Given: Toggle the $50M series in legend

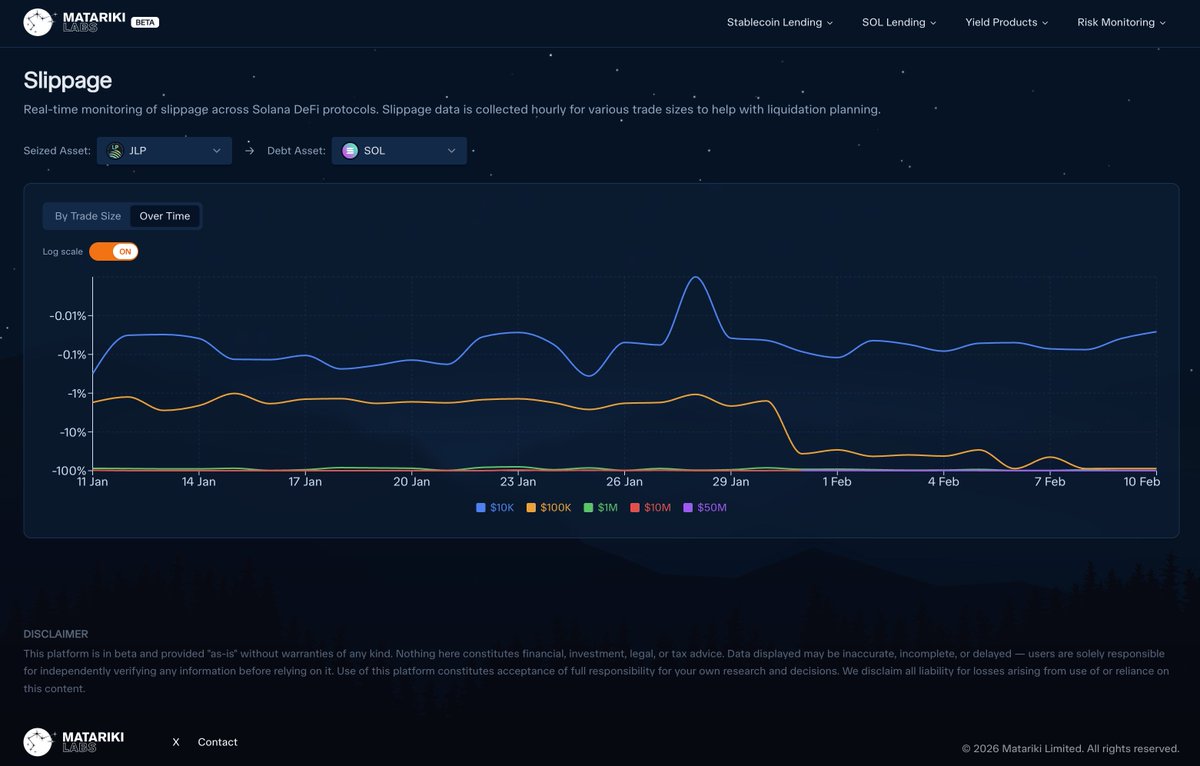Looking at the screenshot, I should pos(705,508).
